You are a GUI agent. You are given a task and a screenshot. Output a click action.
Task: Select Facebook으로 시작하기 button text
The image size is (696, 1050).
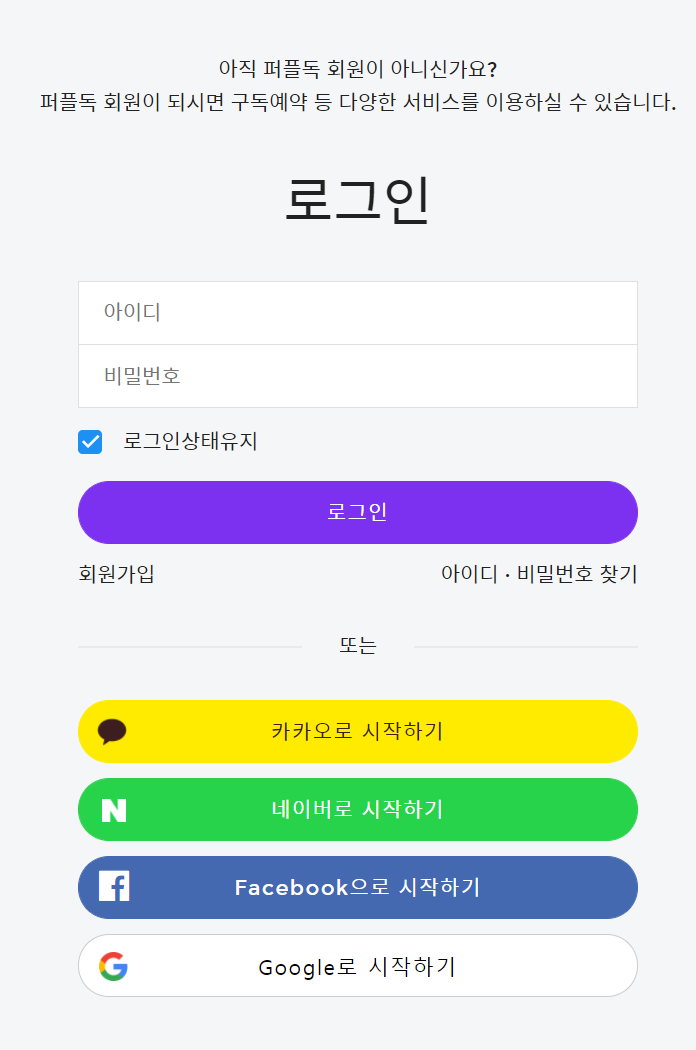tap(357, 887)
